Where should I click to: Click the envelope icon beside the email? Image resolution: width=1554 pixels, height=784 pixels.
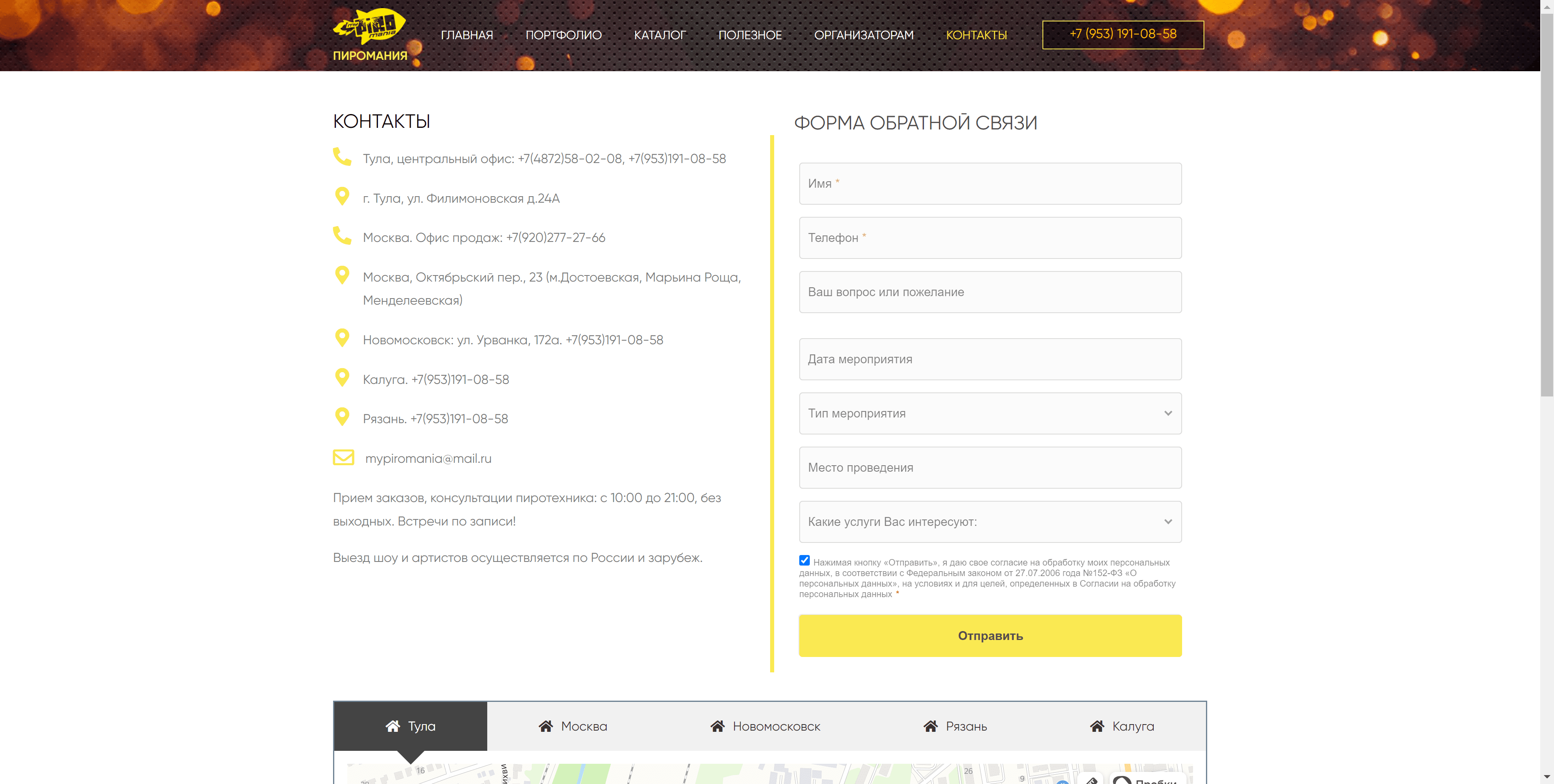(x=343, y=457)
